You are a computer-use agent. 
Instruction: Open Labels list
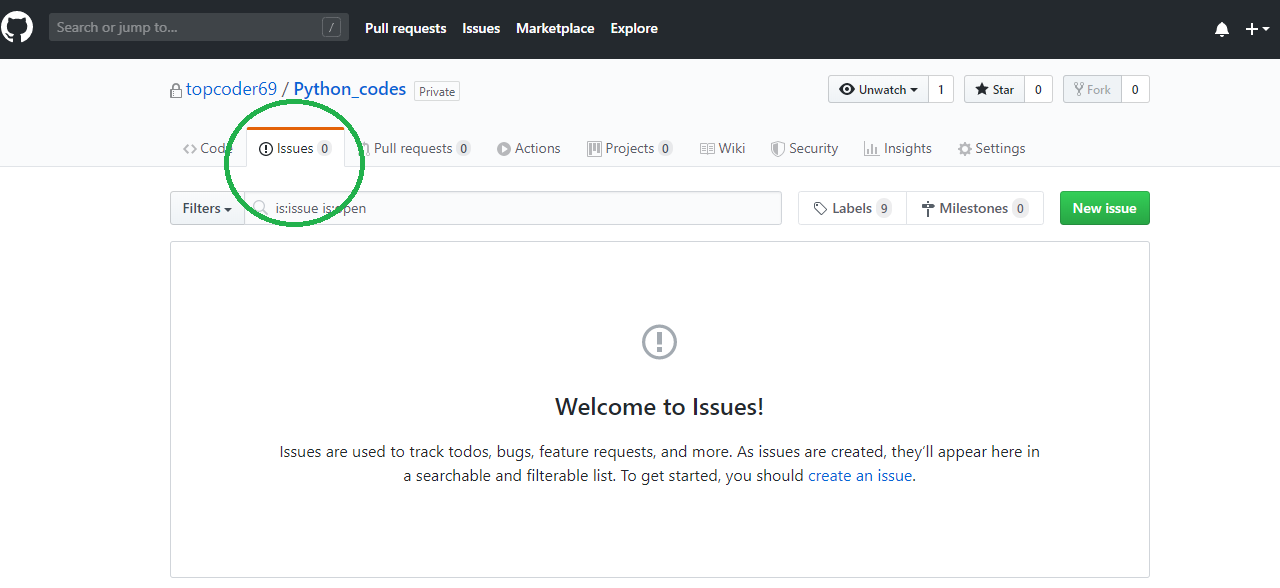click(852, 208)
